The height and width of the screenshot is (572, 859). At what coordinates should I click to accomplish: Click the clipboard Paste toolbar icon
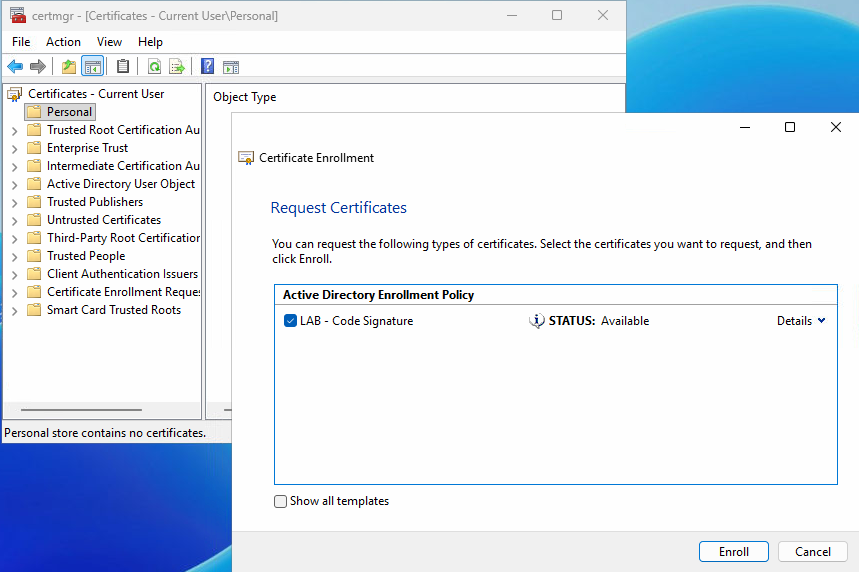click(123, 67)
